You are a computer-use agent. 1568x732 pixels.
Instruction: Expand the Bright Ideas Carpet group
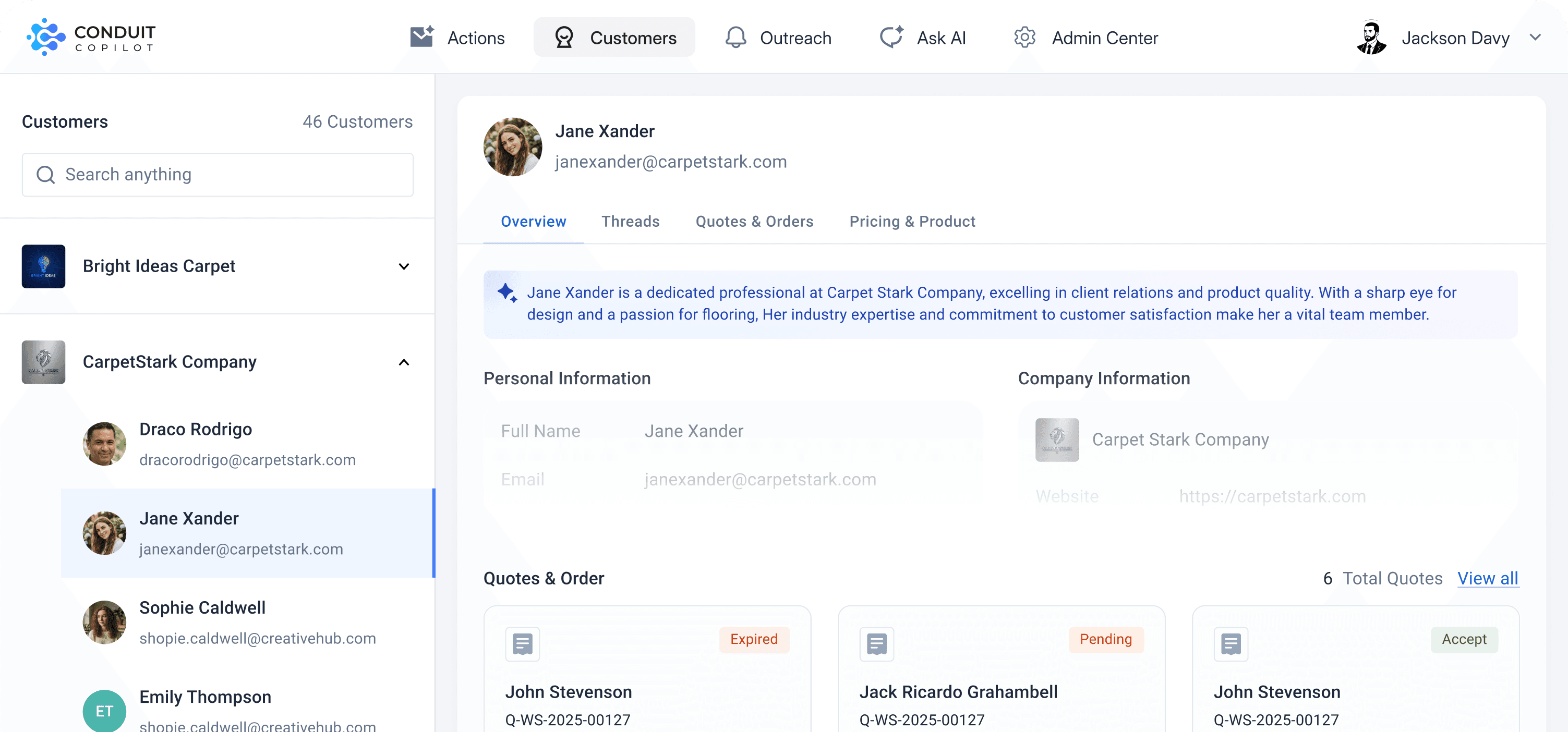404,266
